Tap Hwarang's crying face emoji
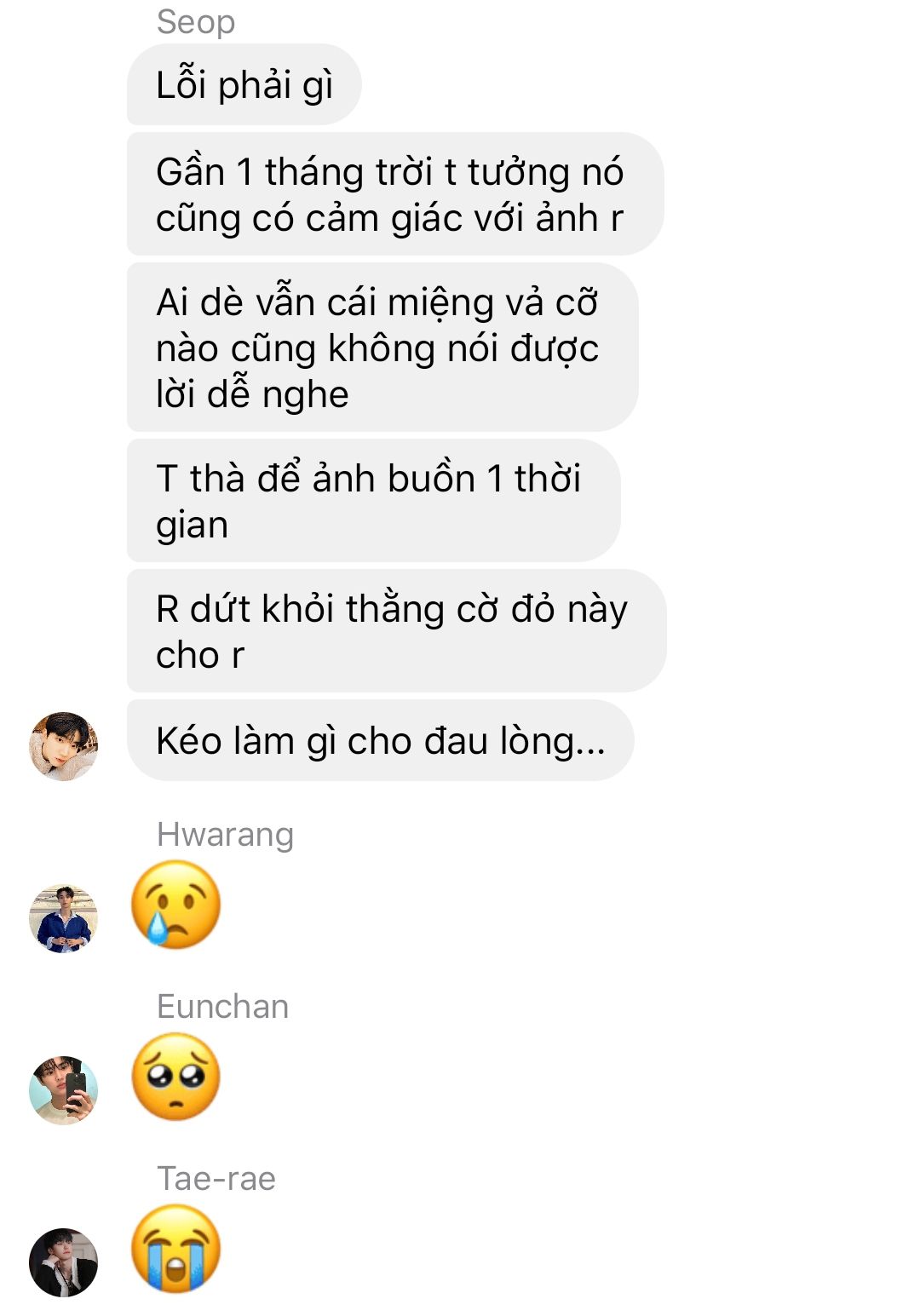The width and height of the screenshot is (920, 1316). [176, 905]
